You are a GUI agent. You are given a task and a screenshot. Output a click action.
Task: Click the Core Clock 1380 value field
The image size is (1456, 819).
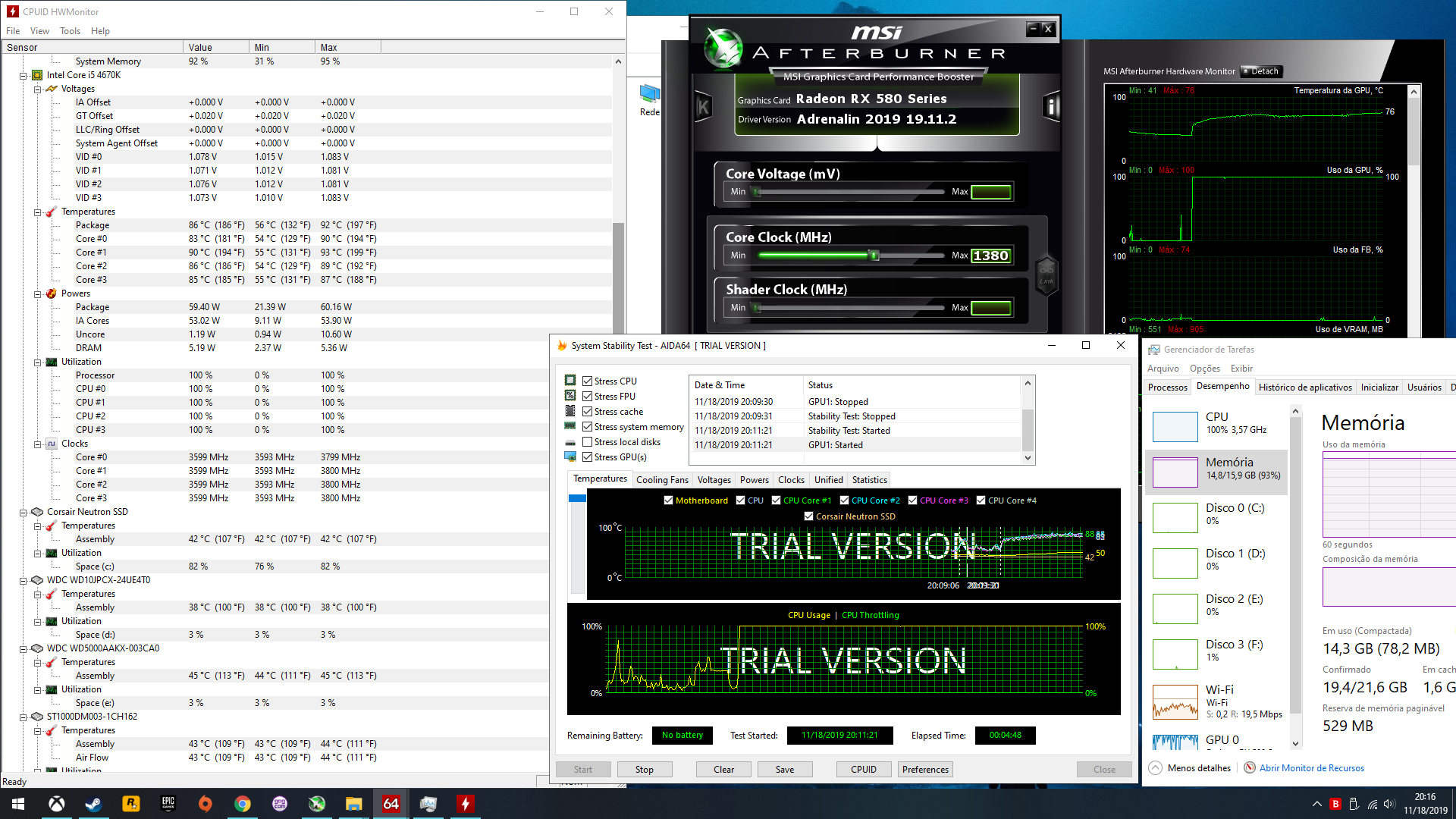(x=991, y=256)
